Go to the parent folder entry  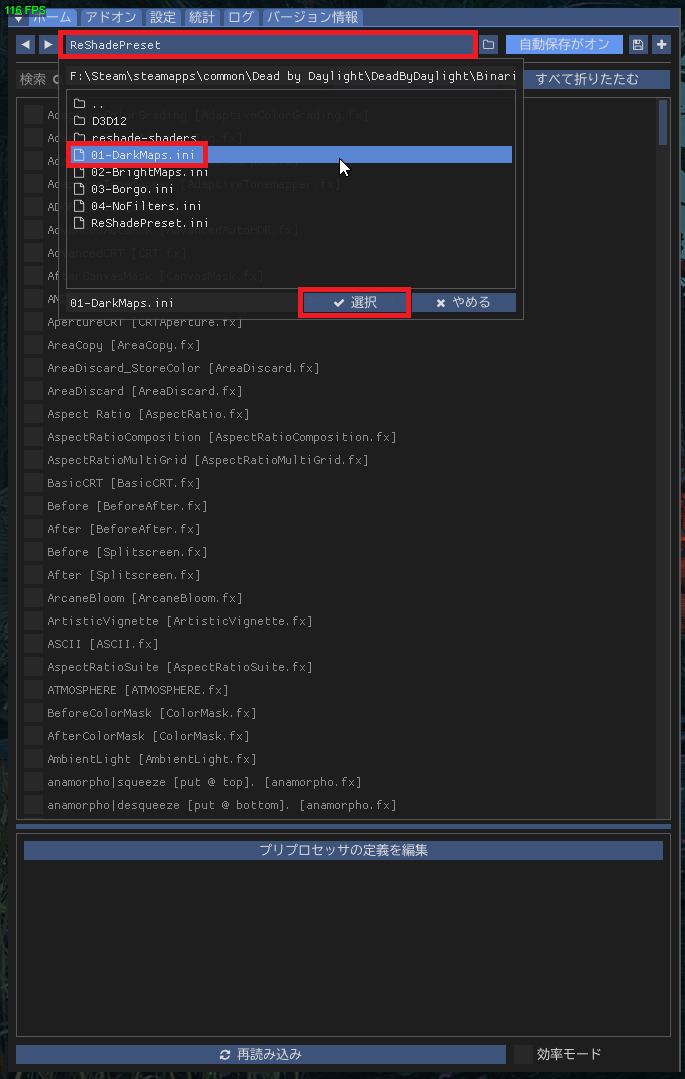tap(96, 104)
